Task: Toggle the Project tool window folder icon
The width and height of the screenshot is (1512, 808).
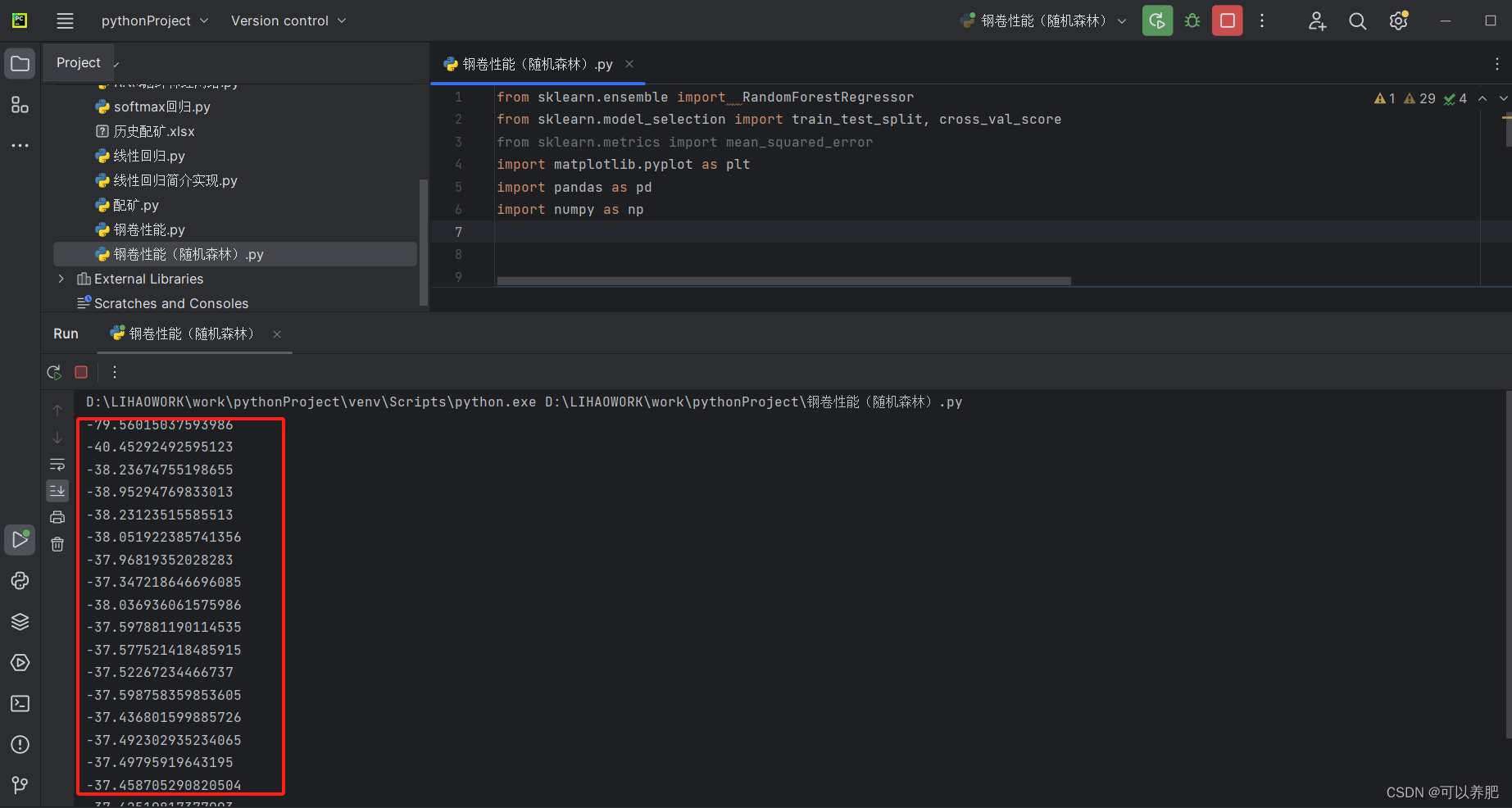Action: pos(20,63)
